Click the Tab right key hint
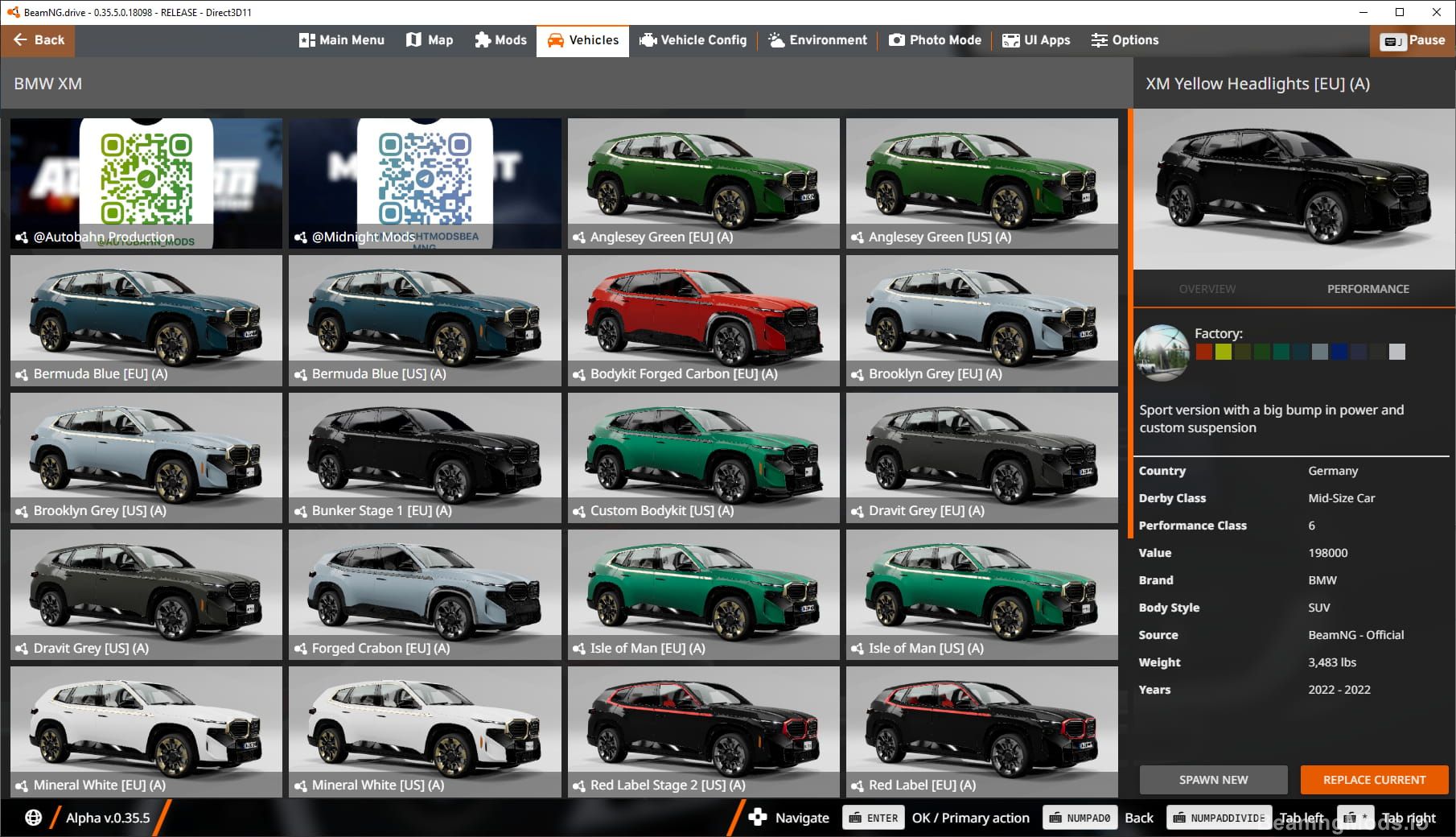This screenshot has height=837, width=1456. pyautogui.click(x=1355, y=818)
